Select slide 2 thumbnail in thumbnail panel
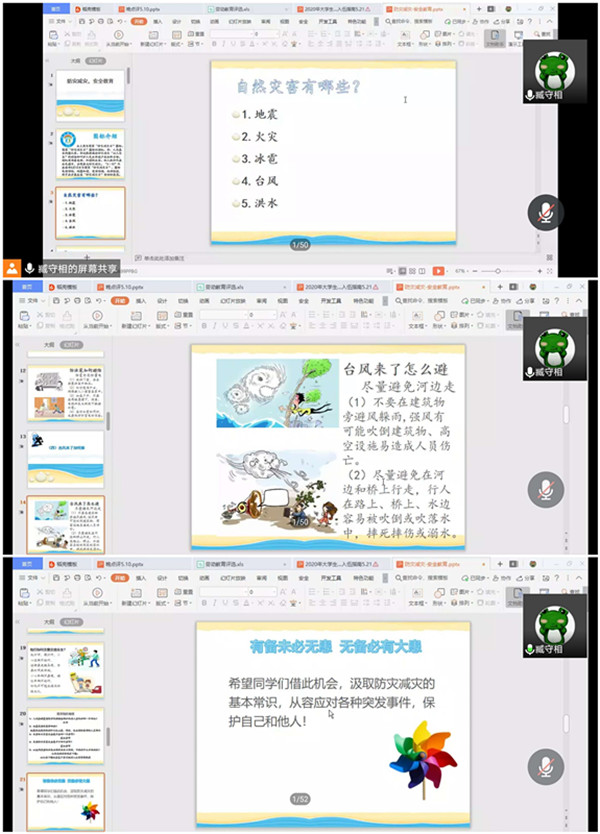600x834 pixels. coord(90,154)
